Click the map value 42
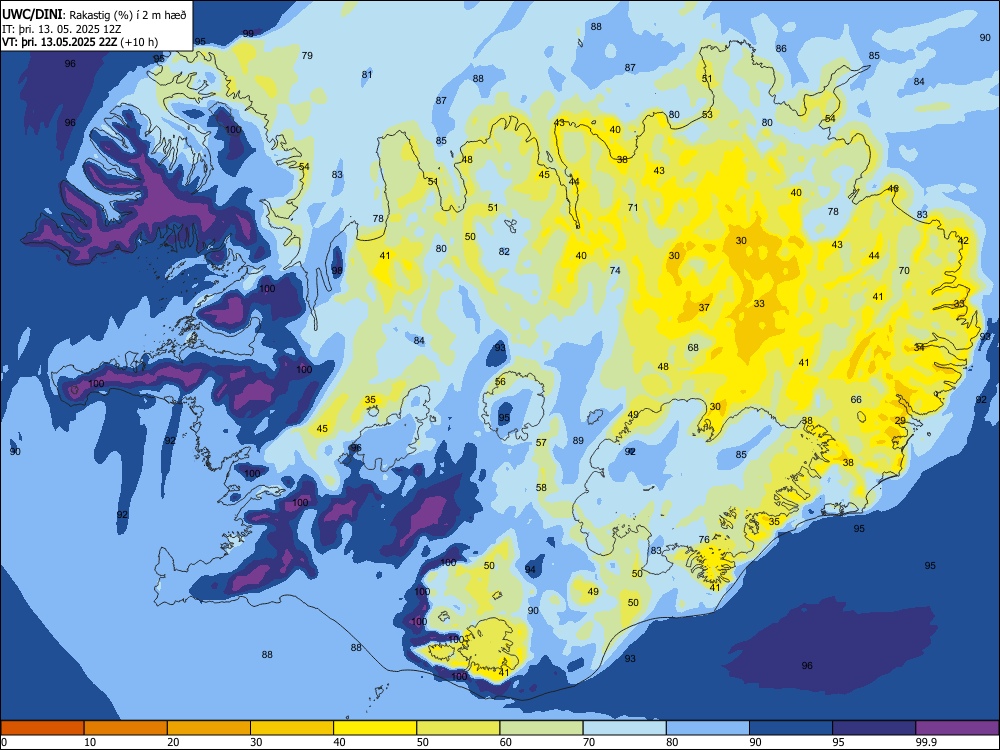The width and height of the screenshot is (1000, 750). 964,241
